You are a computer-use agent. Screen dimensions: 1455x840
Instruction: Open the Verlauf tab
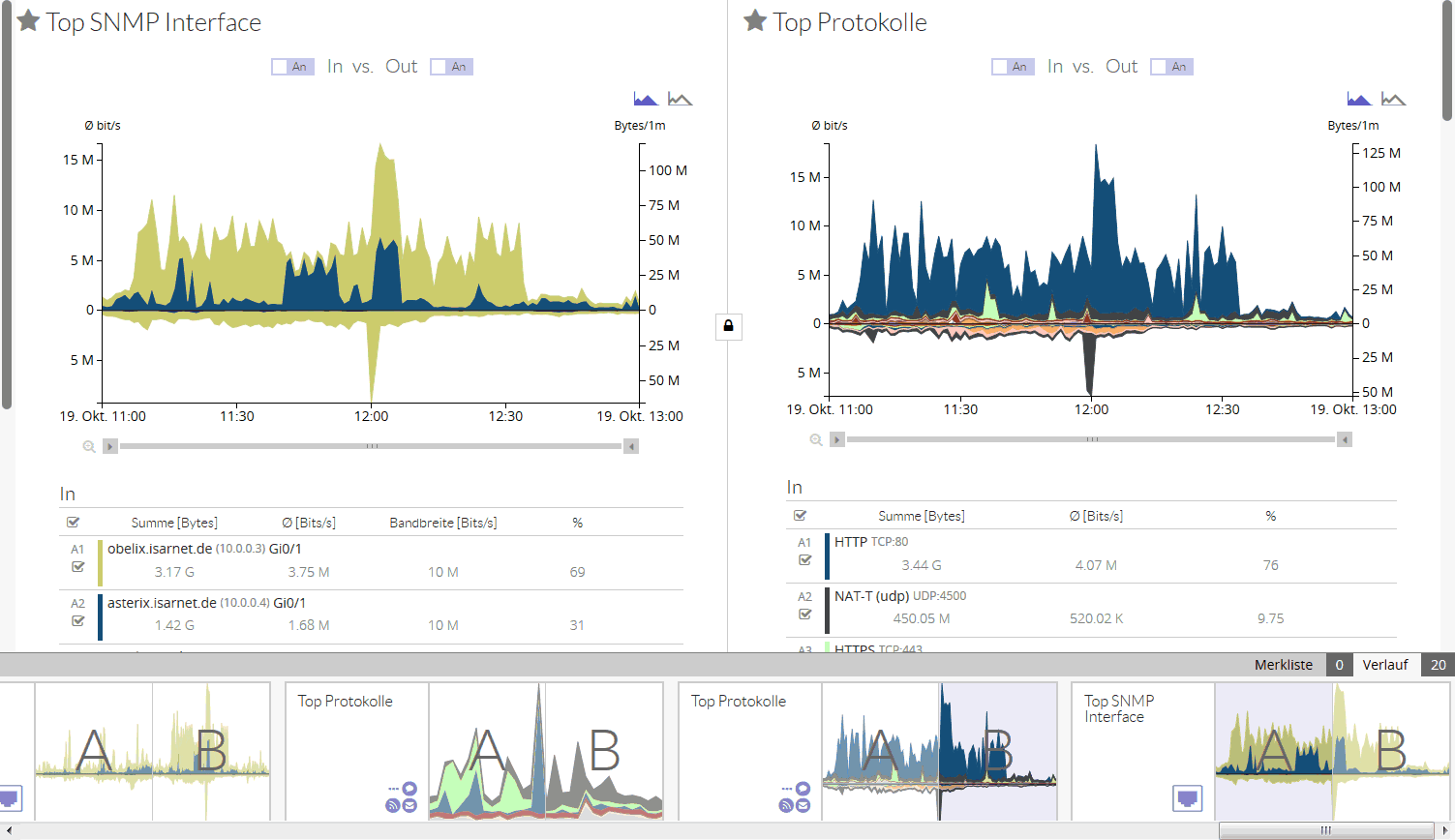tap(1384, 665)
